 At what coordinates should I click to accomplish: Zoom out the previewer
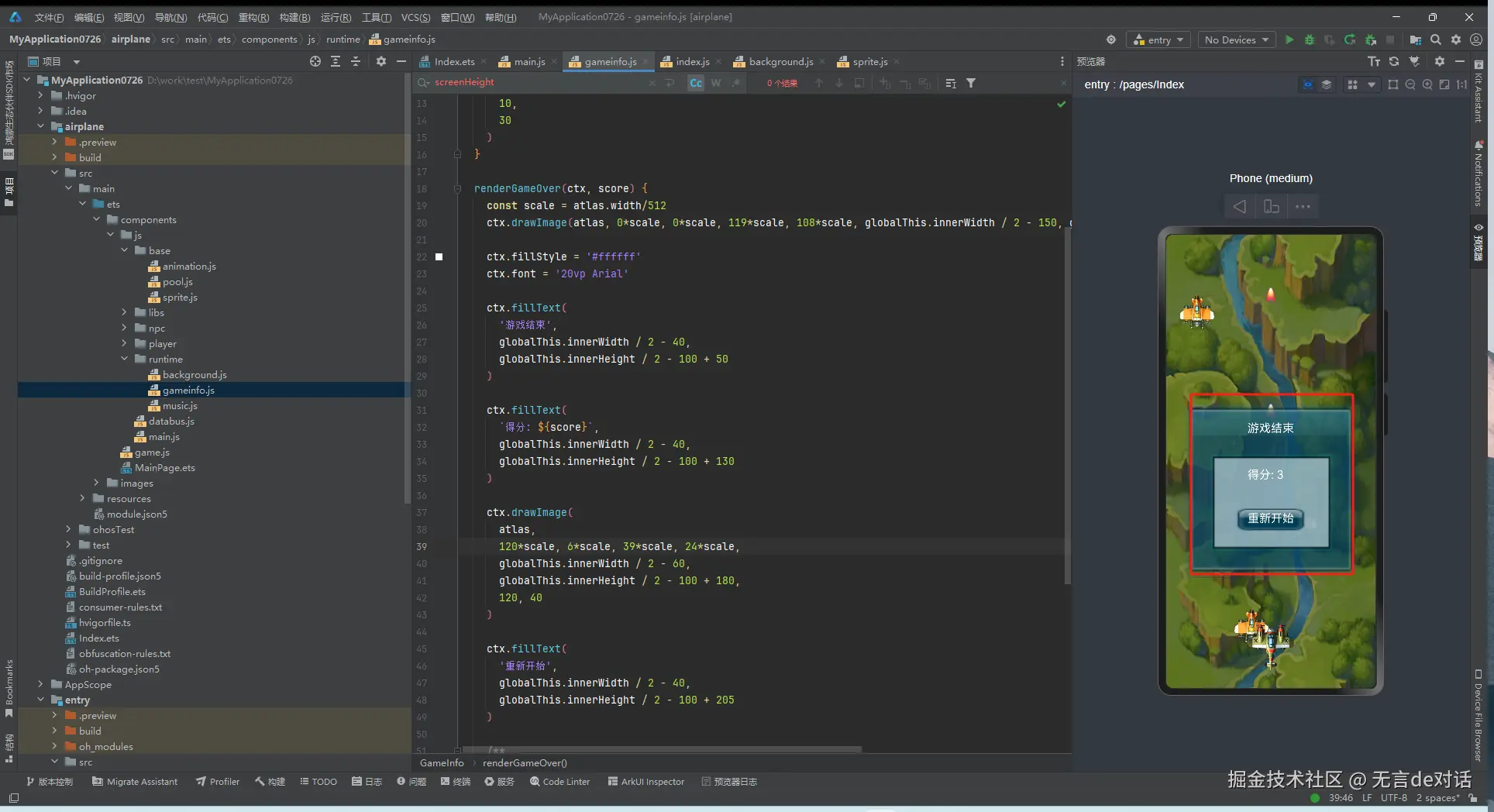click(1410, 84)
